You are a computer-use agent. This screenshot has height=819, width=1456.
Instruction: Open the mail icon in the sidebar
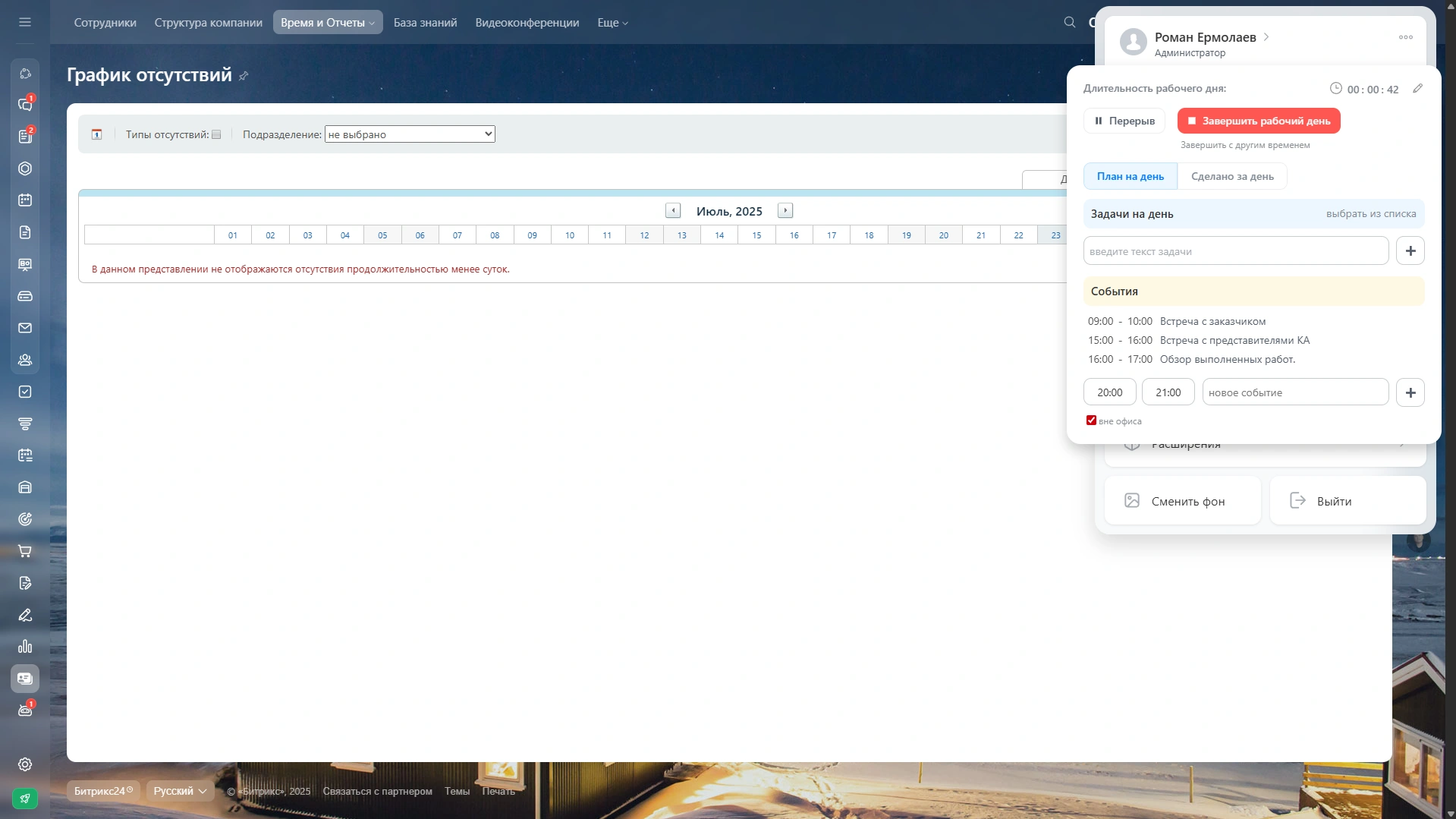pyautogui.click(x=25, y=328)
